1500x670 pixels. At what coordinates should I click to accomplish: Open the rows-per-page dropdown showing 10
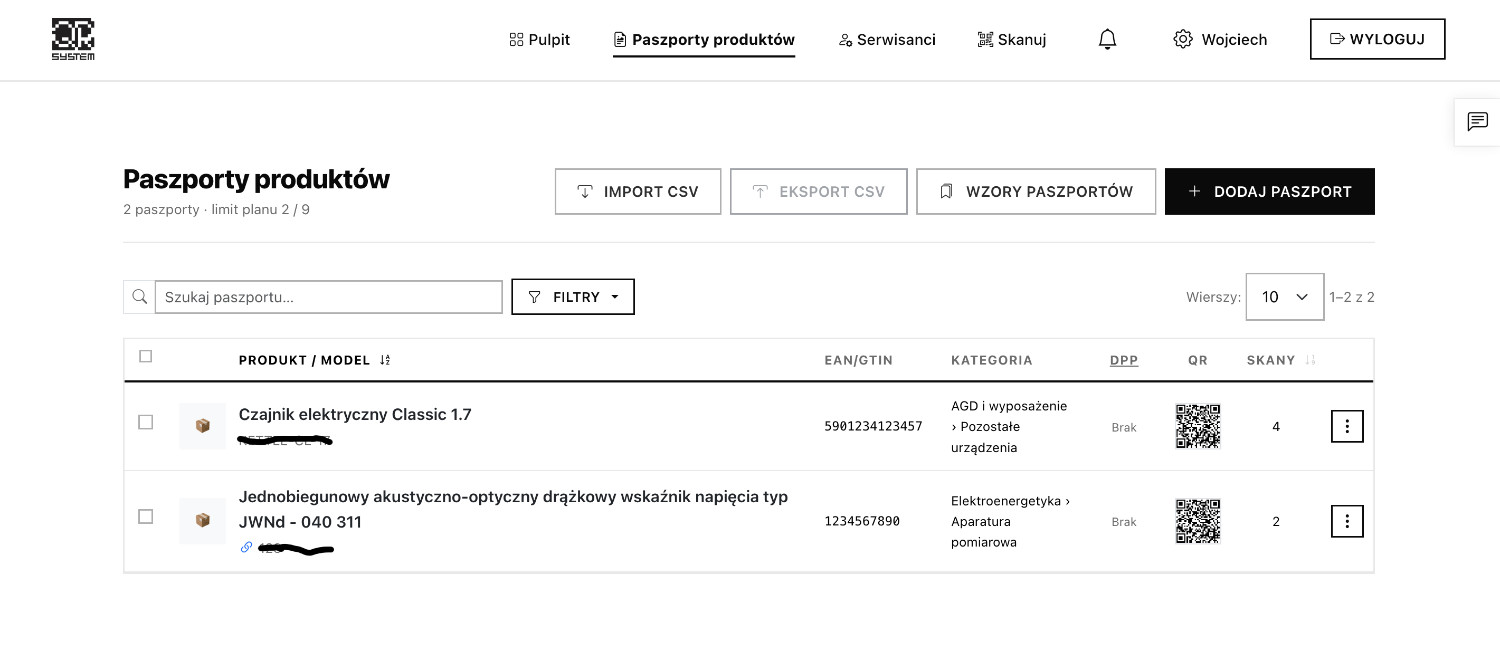[1285, 297]
